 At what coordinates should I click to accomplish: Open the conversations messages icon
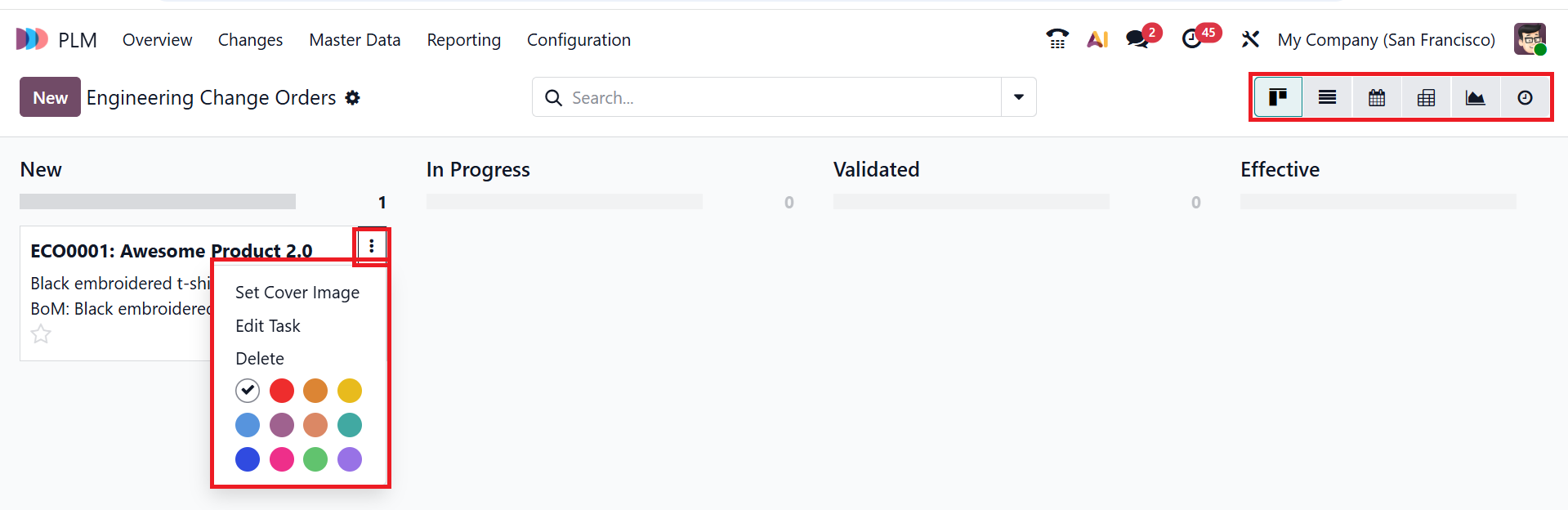point(1137,39)
